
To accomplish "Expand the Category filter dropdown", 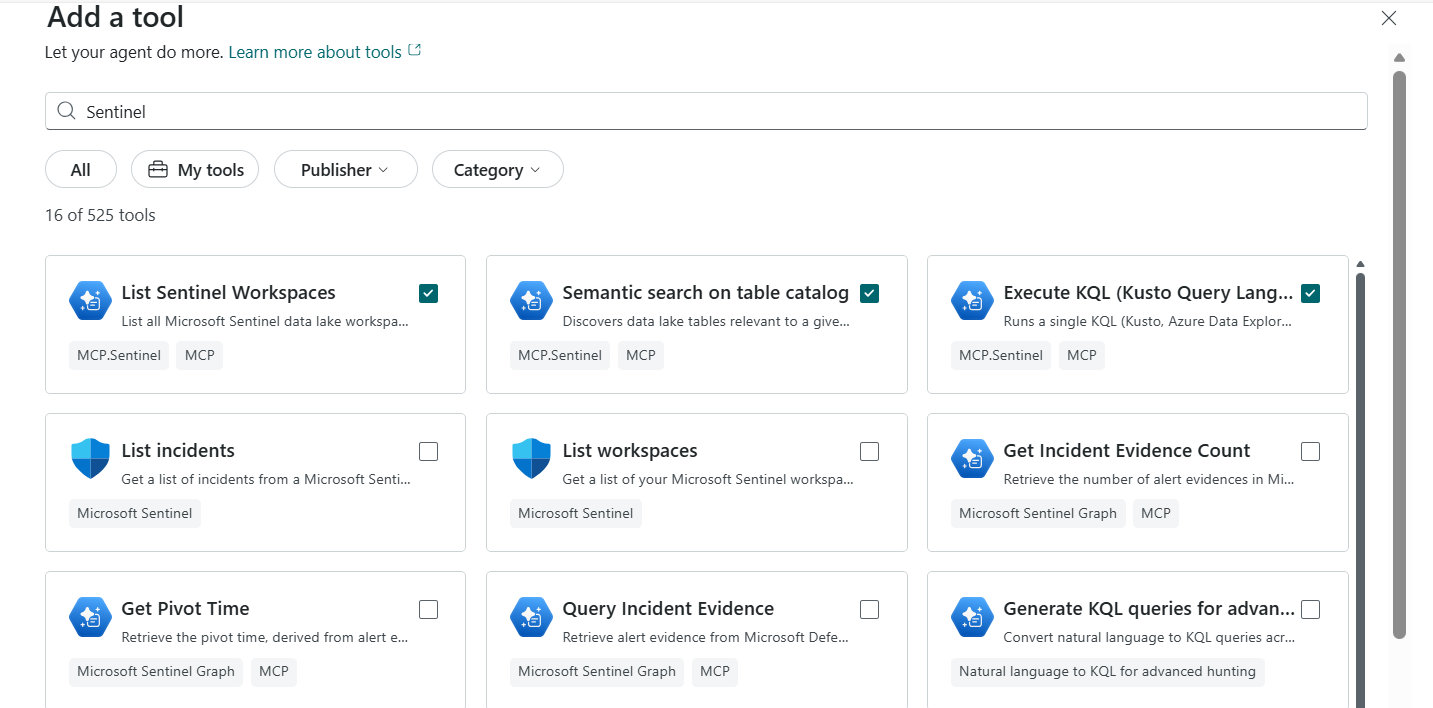I will (497, 170).
